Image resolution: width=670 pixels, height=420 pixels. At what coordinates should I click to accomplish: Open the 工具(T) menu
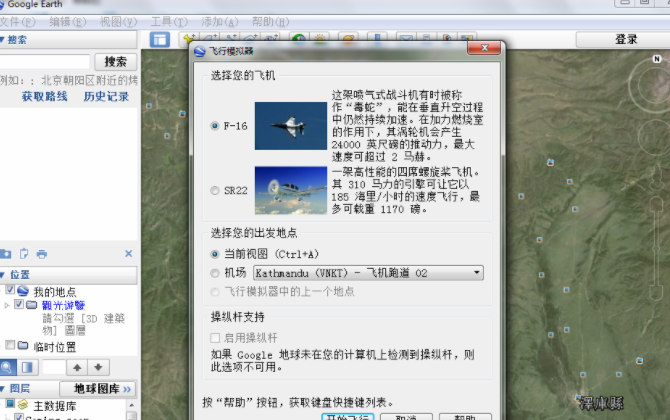pyautogui.click(x=169, y=21)
